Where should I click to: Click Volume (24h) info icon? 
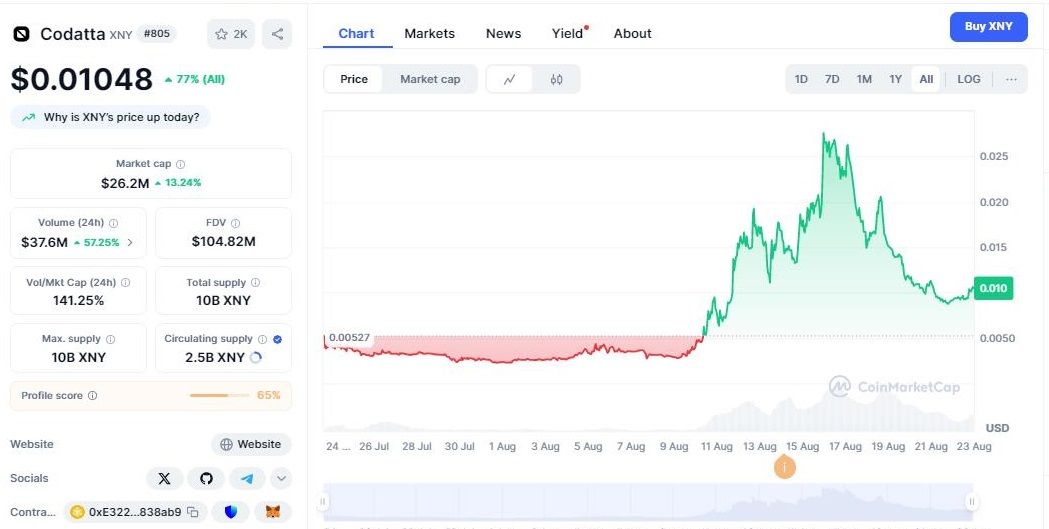click(114, 223)
